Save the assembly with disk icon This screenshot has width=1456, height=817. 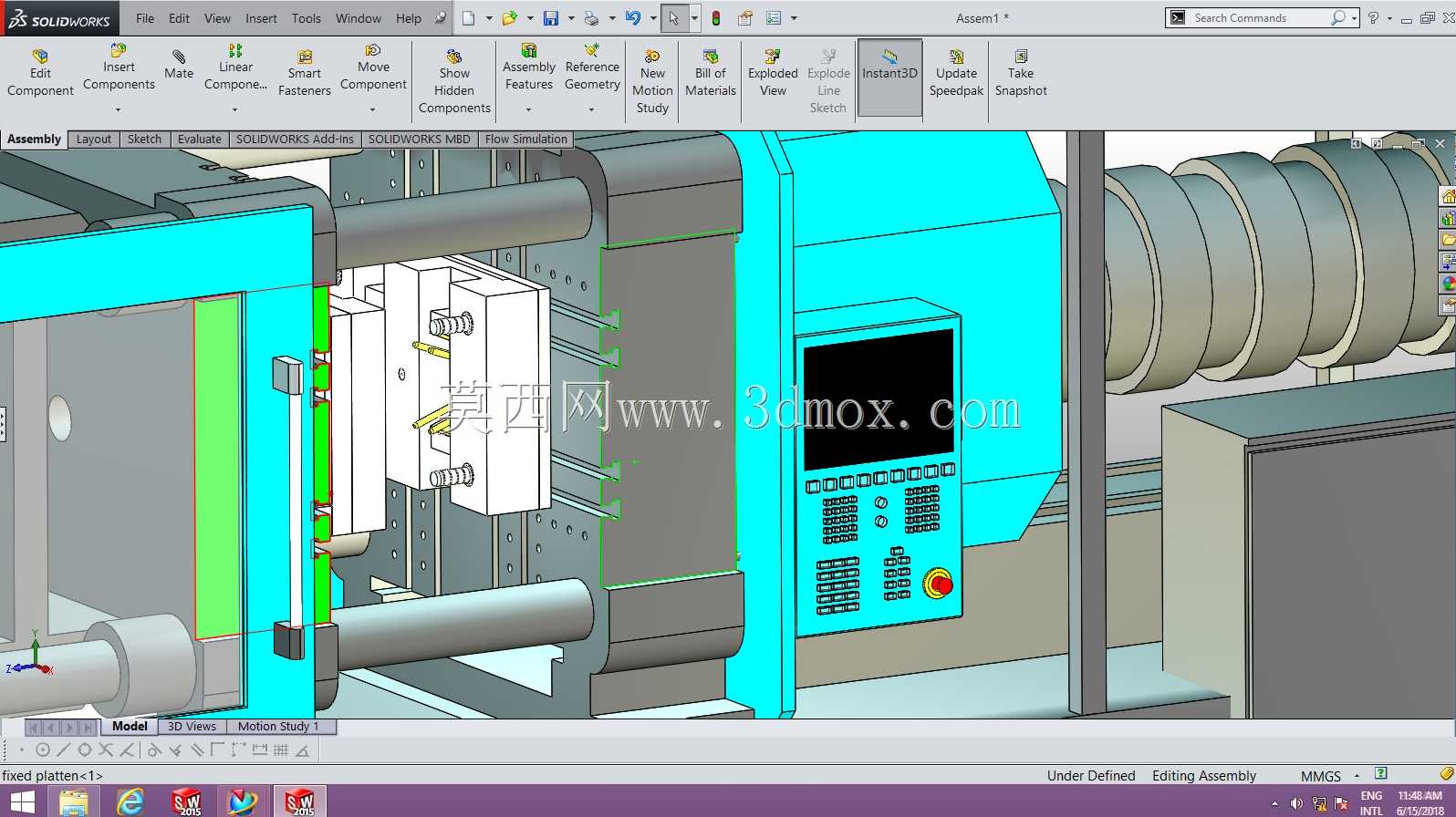pyautogui.click(x=551, y=18)
